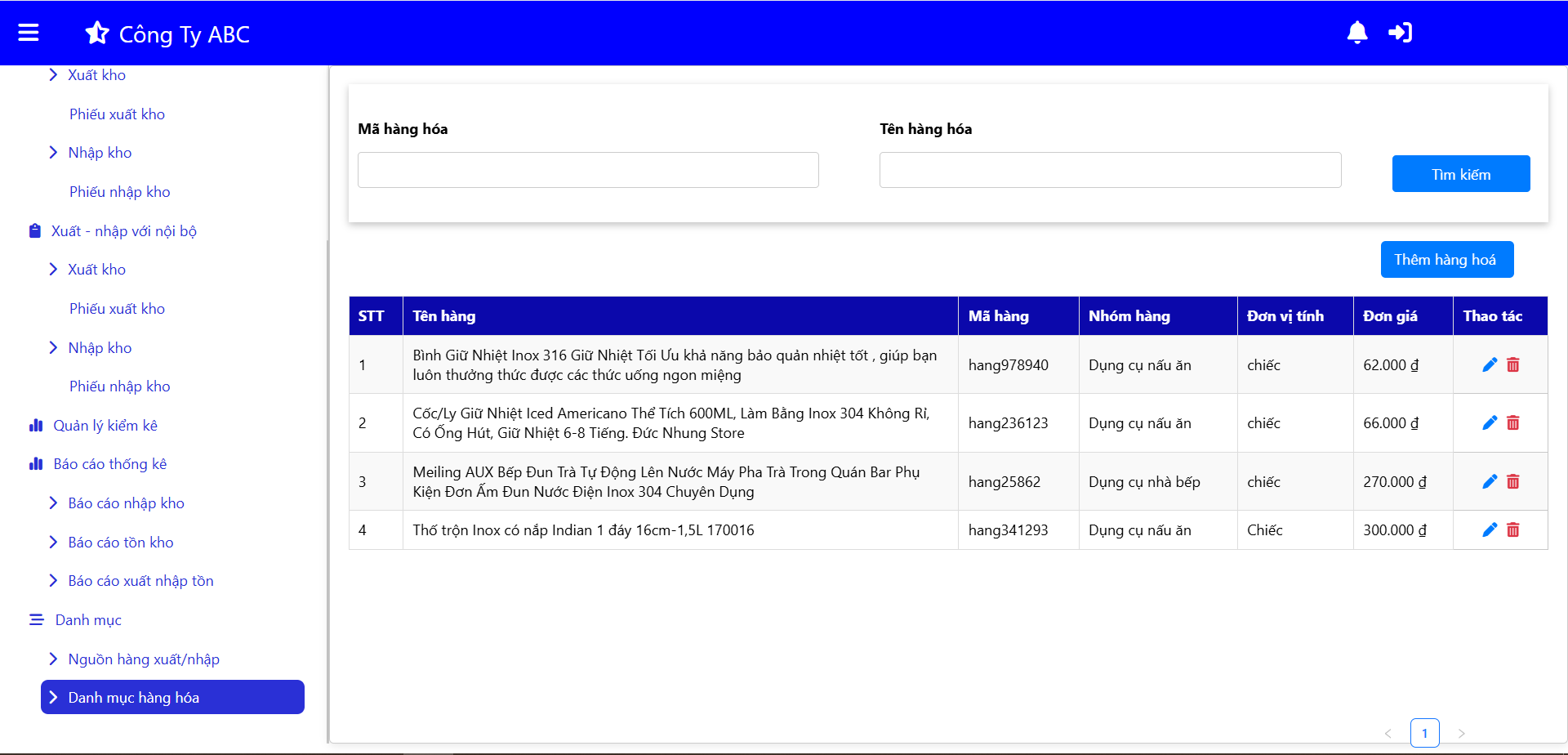The width and height of the screenshot is (1568, 755).
Task: Click Thao tác column header
Action: pos(1500,316)
